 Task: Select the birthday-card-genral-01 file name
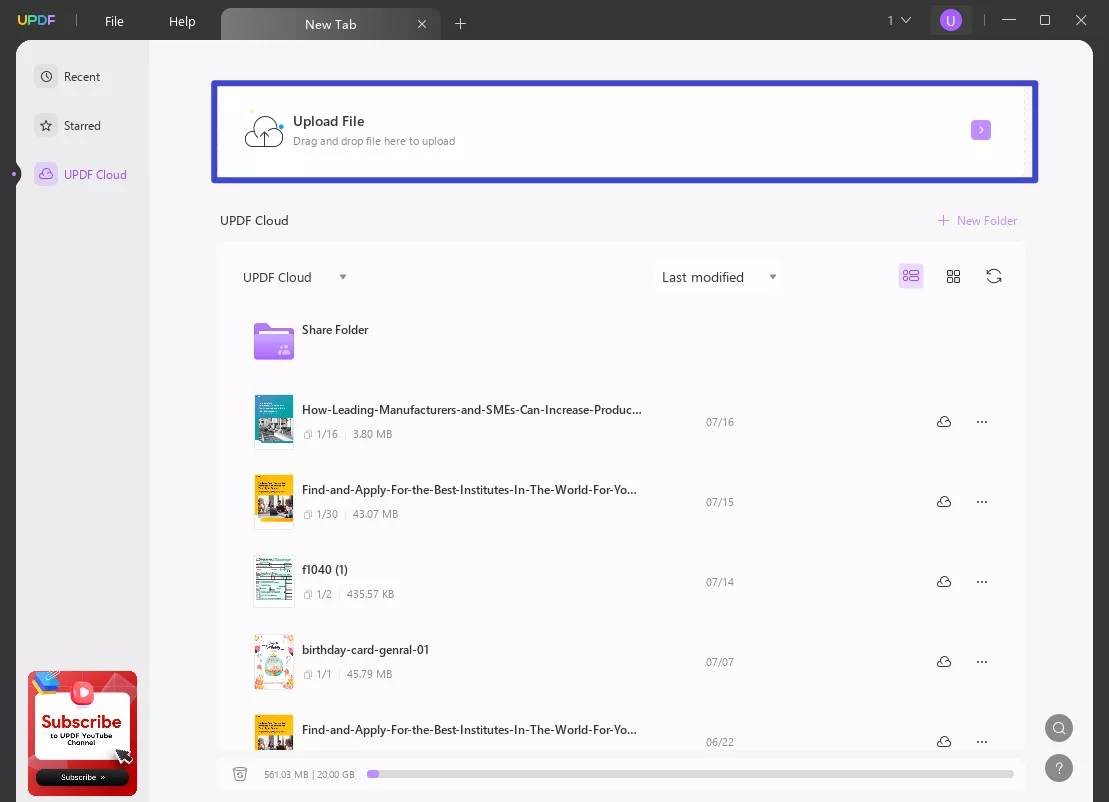pyautogui.click(x=365, y=649)
